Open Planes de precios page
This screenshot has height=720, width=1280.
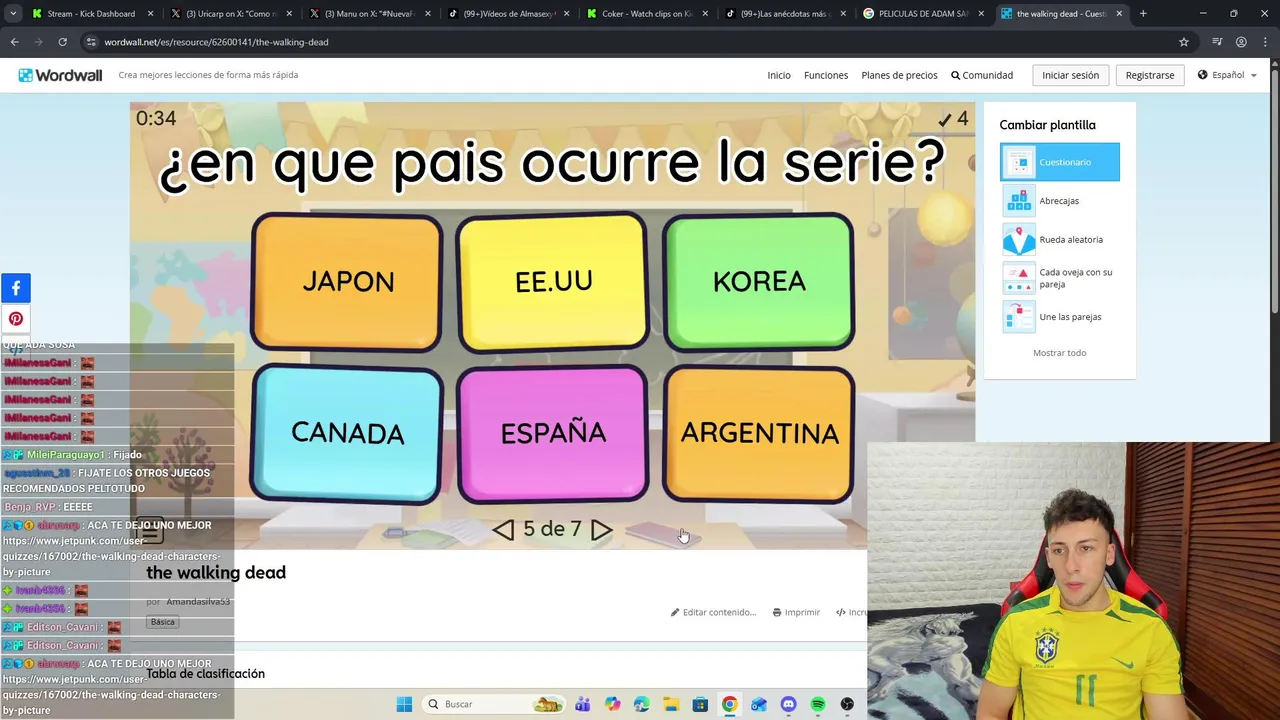click(899, 75)
